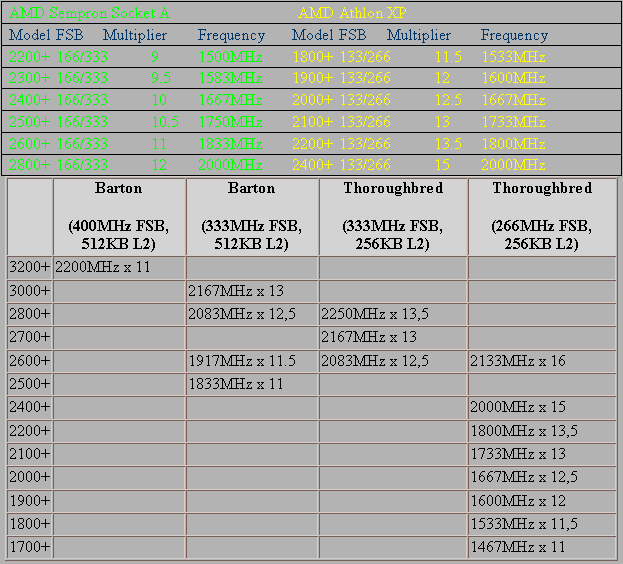Screen dimensions: 623x564
Task: Click the Sempron multiplier value '10.5'
Action: click(x=165, y=122)
